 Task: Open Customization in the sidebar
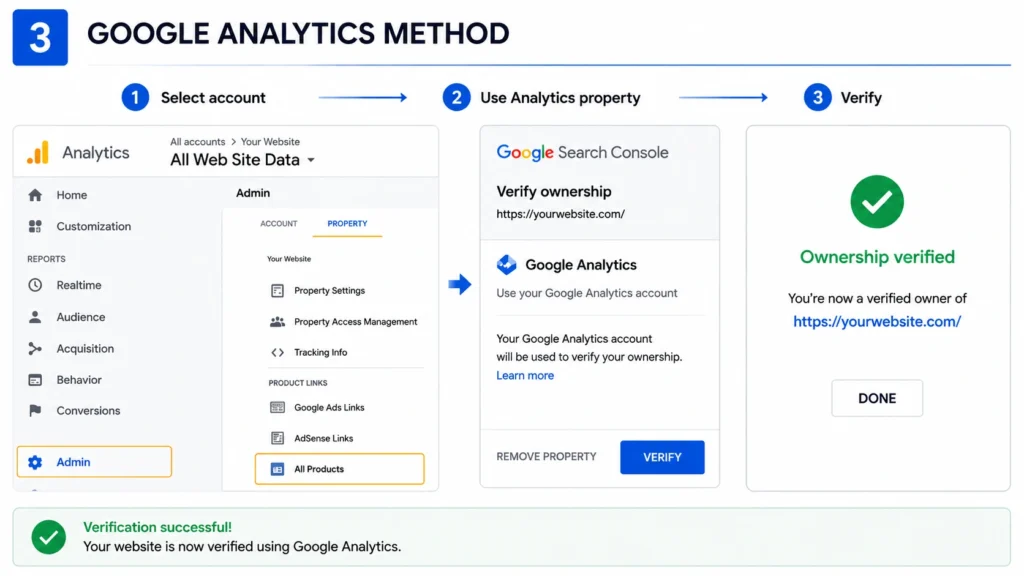click(93, 226)
